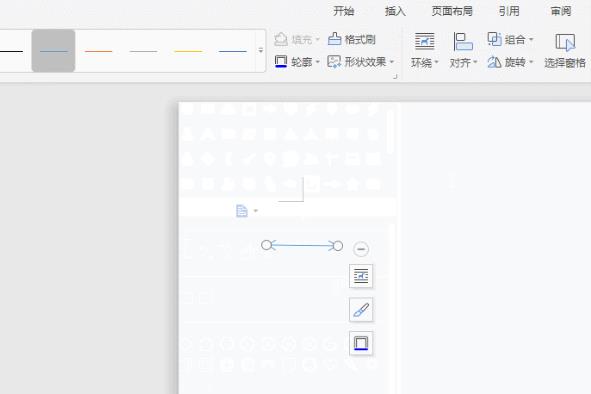The width and height of the screenshot is (591, 394).
Task: Click the left handle of the arrow line
Action: point(266,245)
